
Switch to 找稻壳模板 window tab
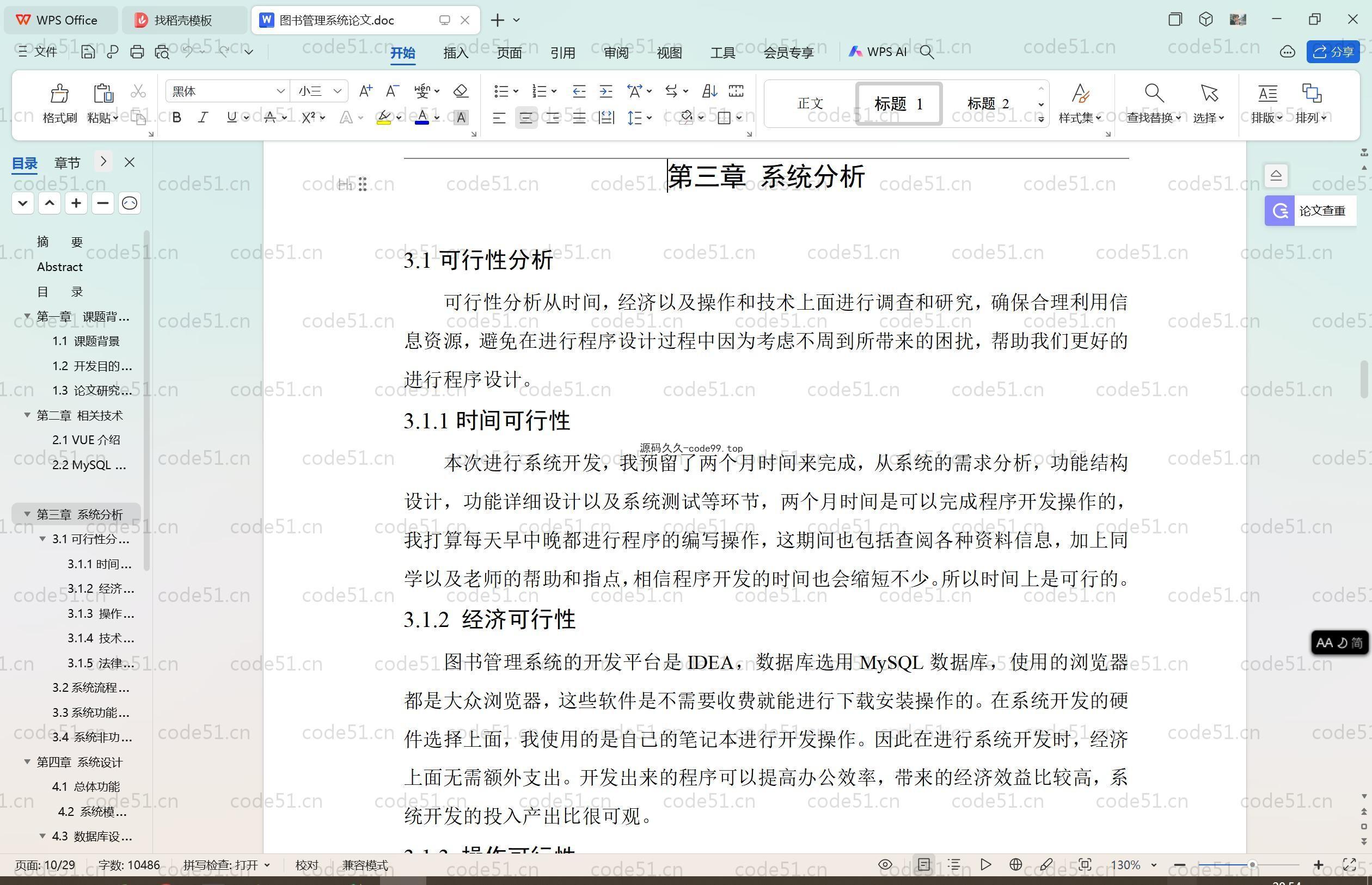[x=183, y=20]
